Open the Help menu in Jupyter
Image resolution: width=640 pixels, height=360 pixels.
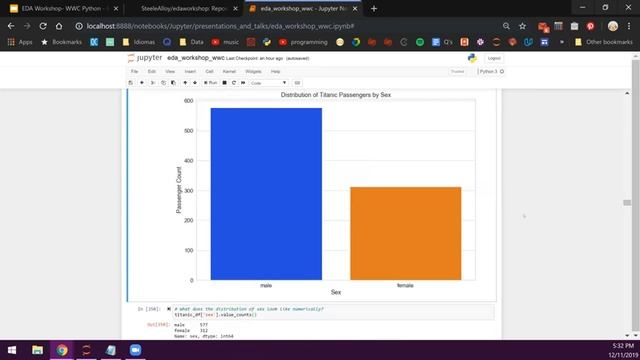point(276,71)
